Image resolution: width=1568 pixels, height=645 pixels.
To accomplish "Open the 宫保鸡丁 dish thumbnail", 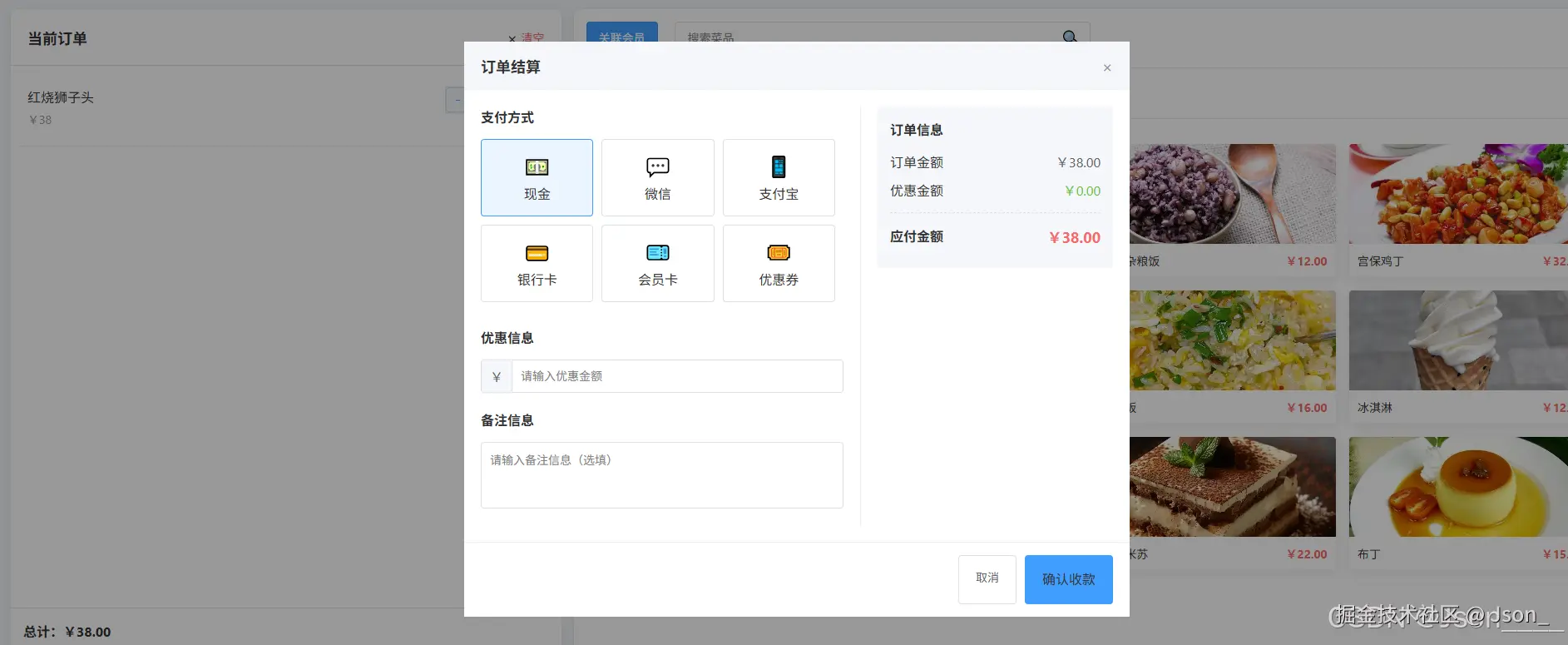I will pyautogui.click(x=1458, y=194).
